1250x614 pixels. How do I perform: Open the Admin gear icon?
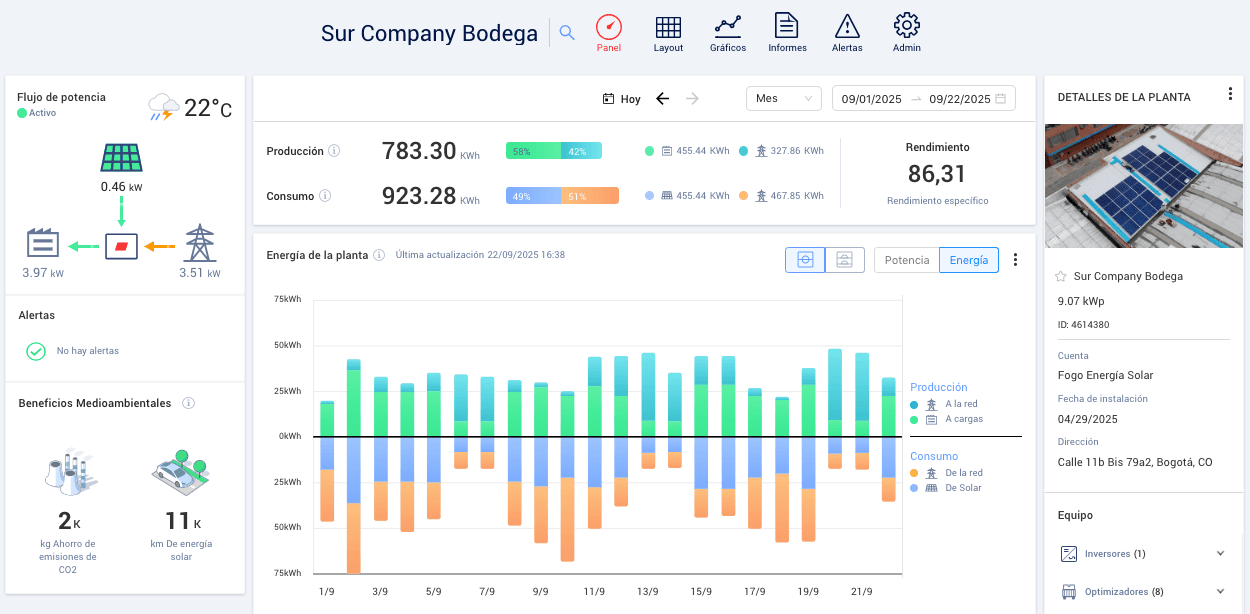906,27
